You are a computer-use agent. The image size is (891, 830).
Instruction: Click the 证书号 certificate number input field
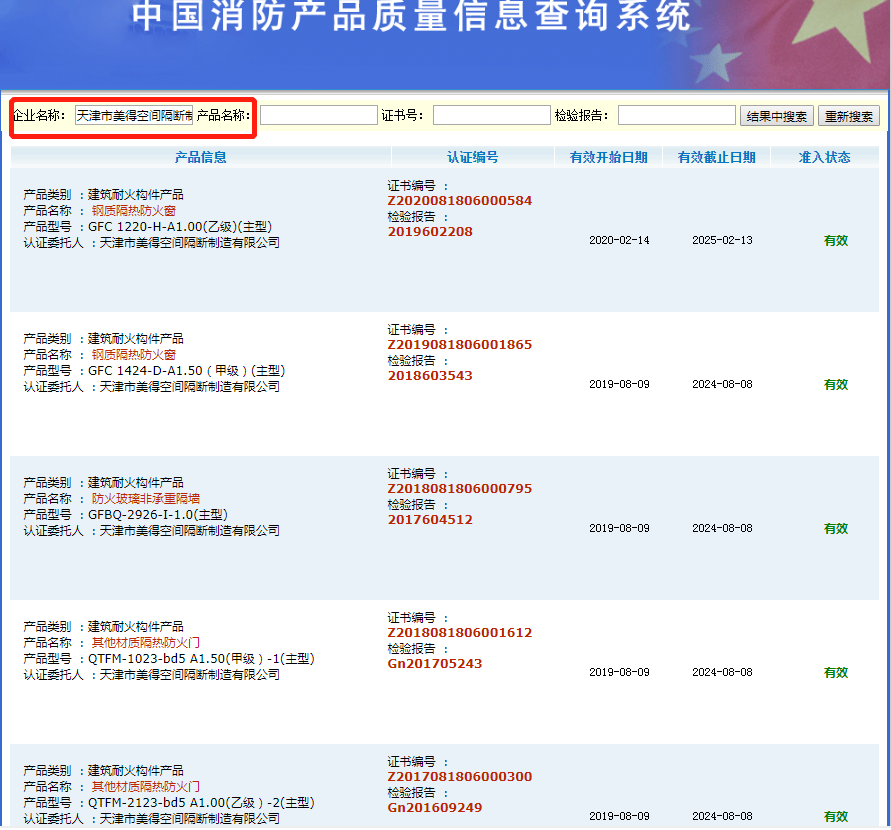tap(492, 115)
